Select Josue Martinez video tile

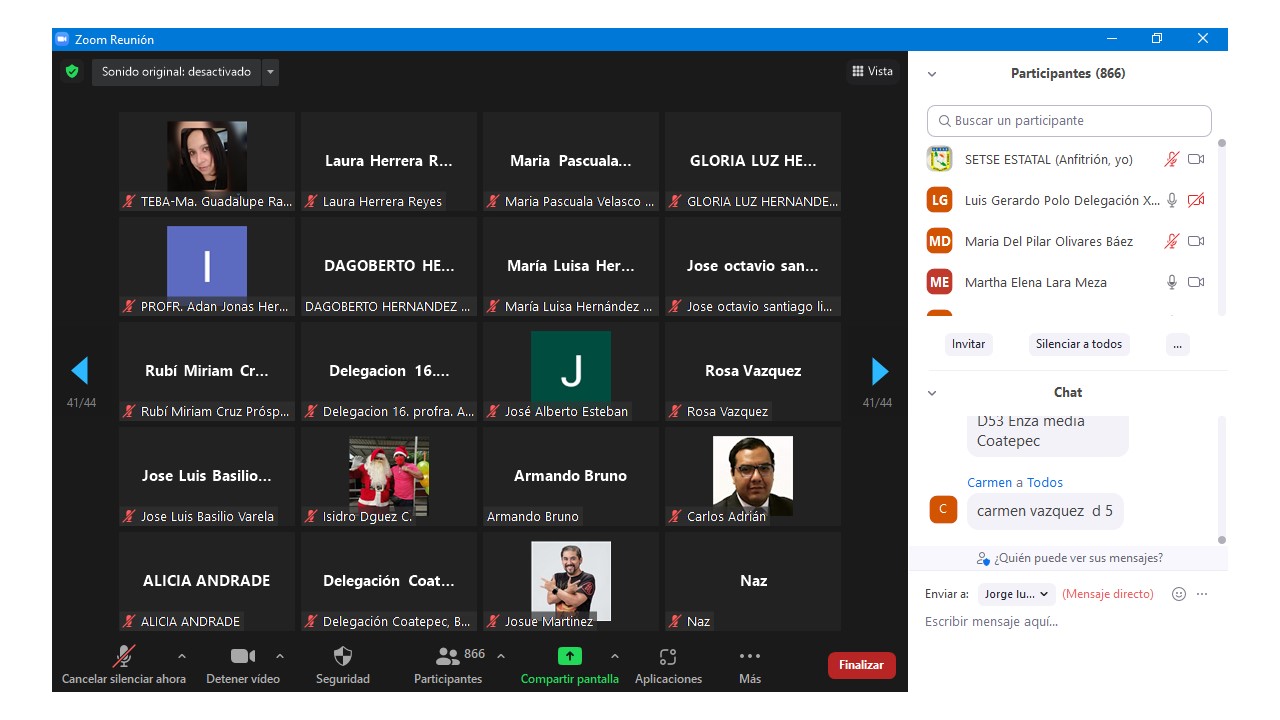pyautogui.click(x=571, y=581)
